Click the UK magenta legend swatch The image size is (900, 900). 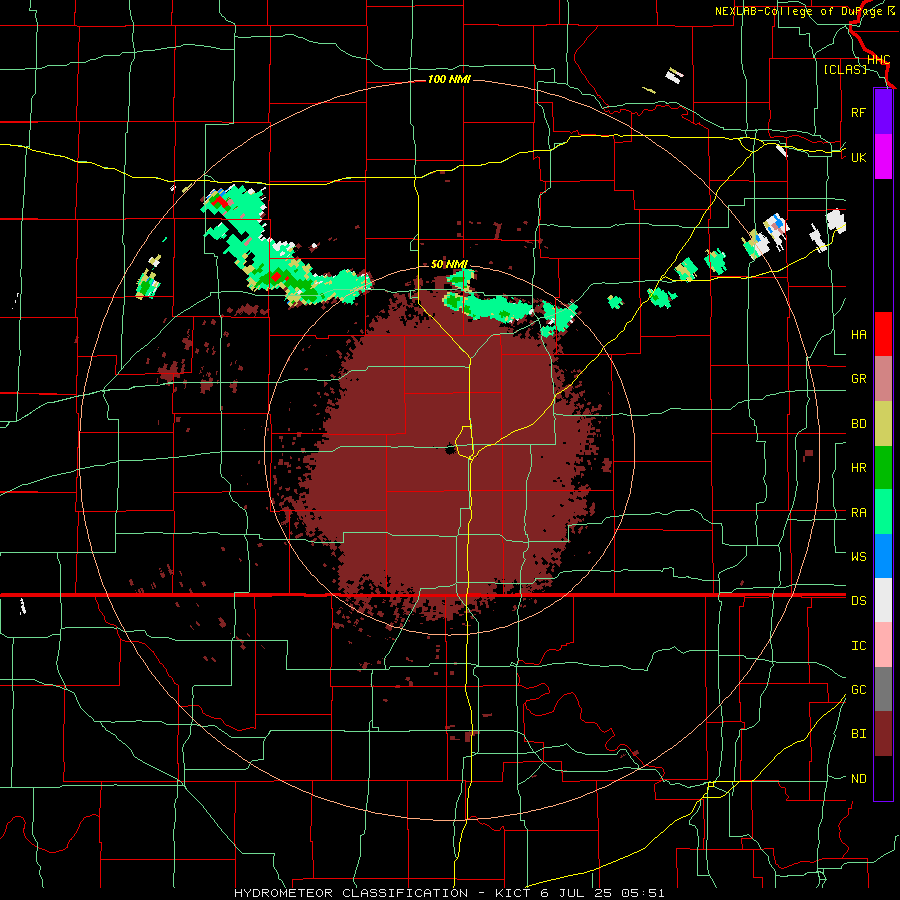pyautogui.click(x=883, y=157)
